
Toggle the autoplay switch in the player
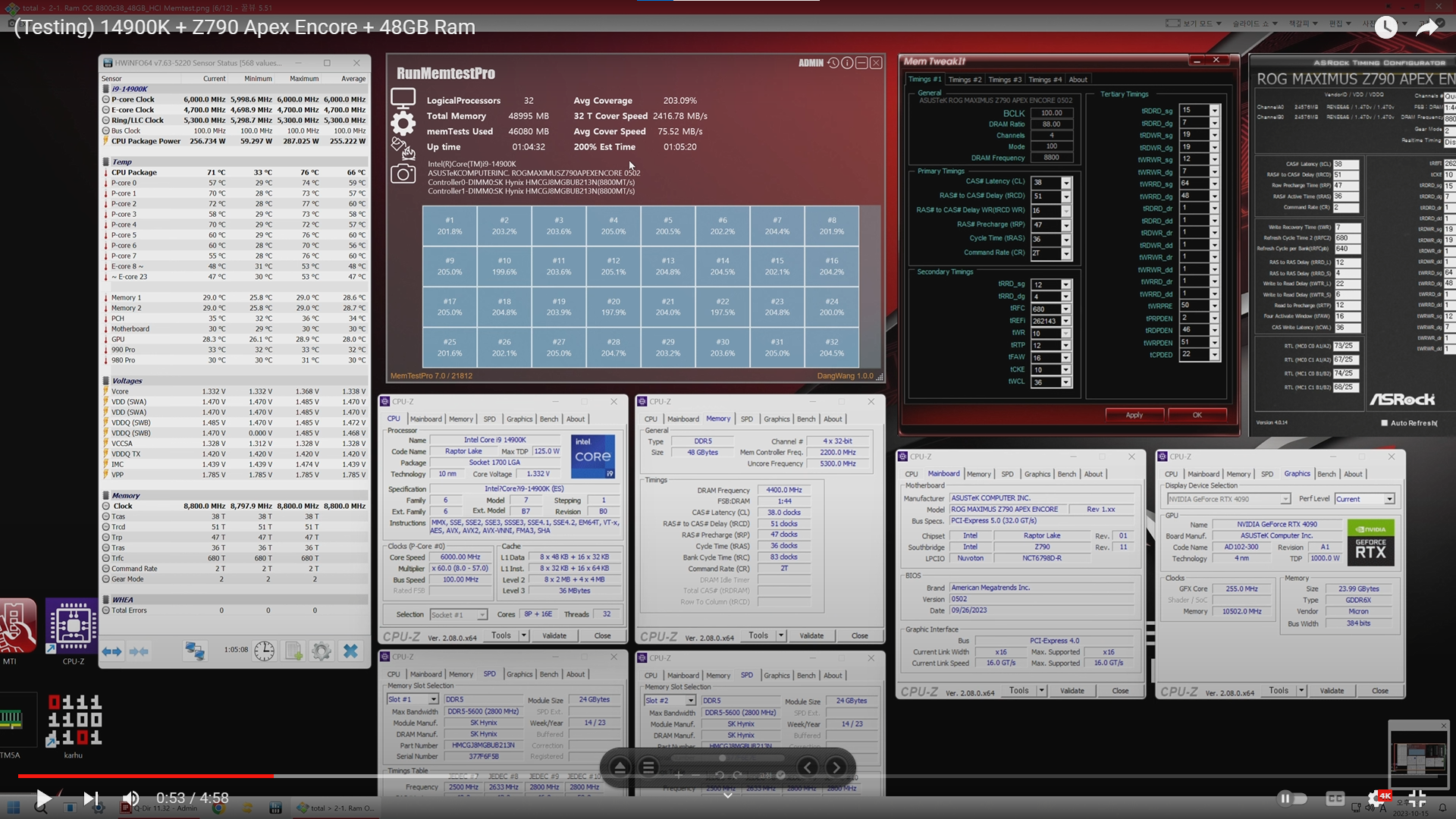click(1292, 798)
